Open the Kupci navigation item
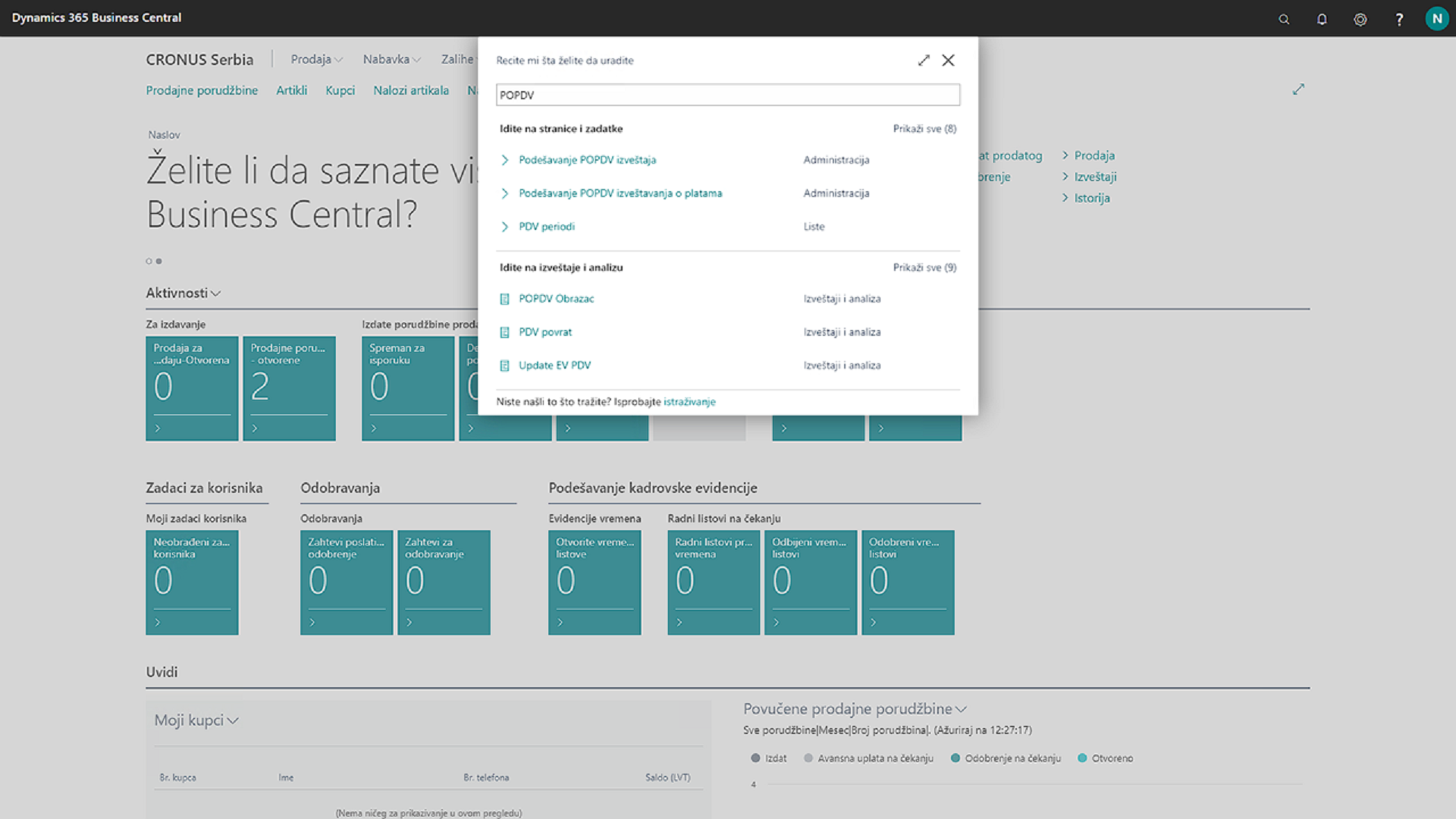This screenshot has width=1456, height=819. [x=340, y=90]
